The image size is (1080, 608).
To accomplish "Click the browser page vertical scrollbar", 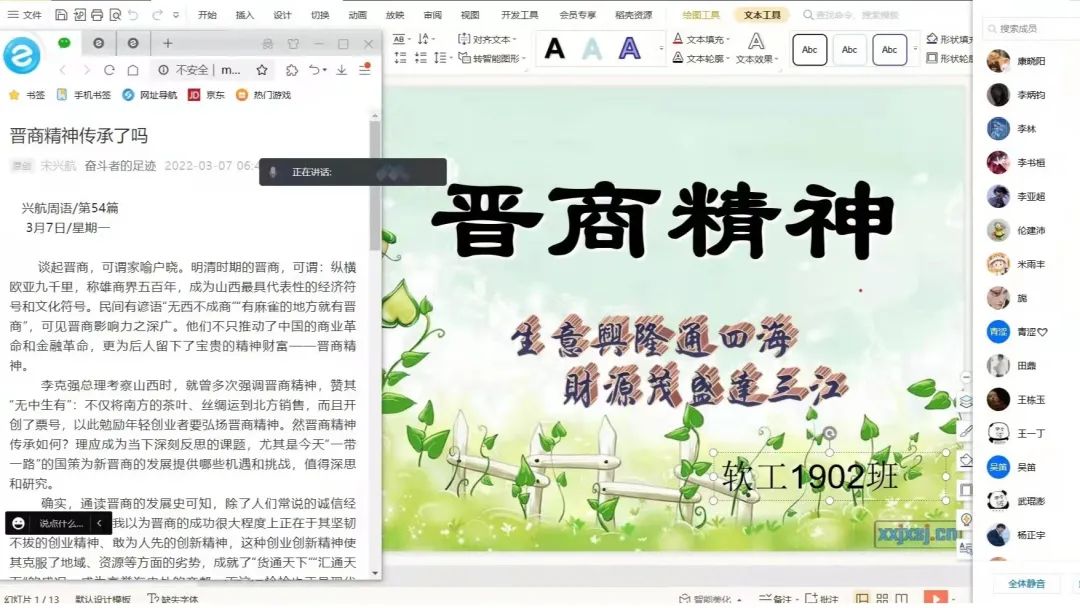I will pyautogui.click(x=375, y=186).
